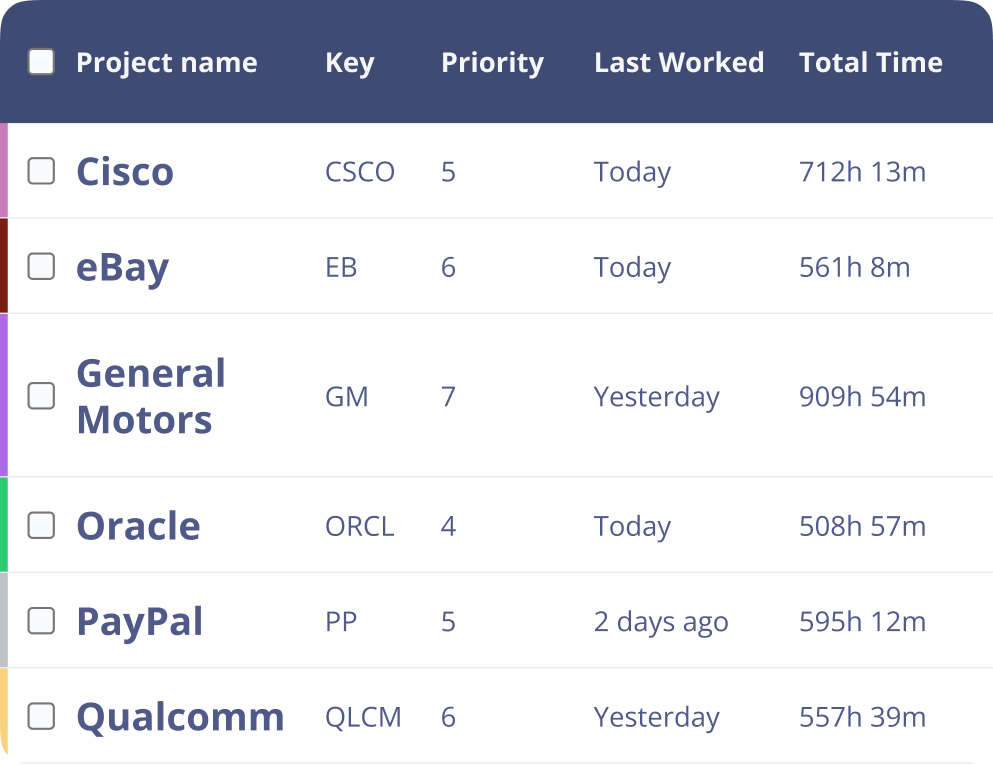Open the Qualcomm project link

pyautogui.click(x=180, y=717)
